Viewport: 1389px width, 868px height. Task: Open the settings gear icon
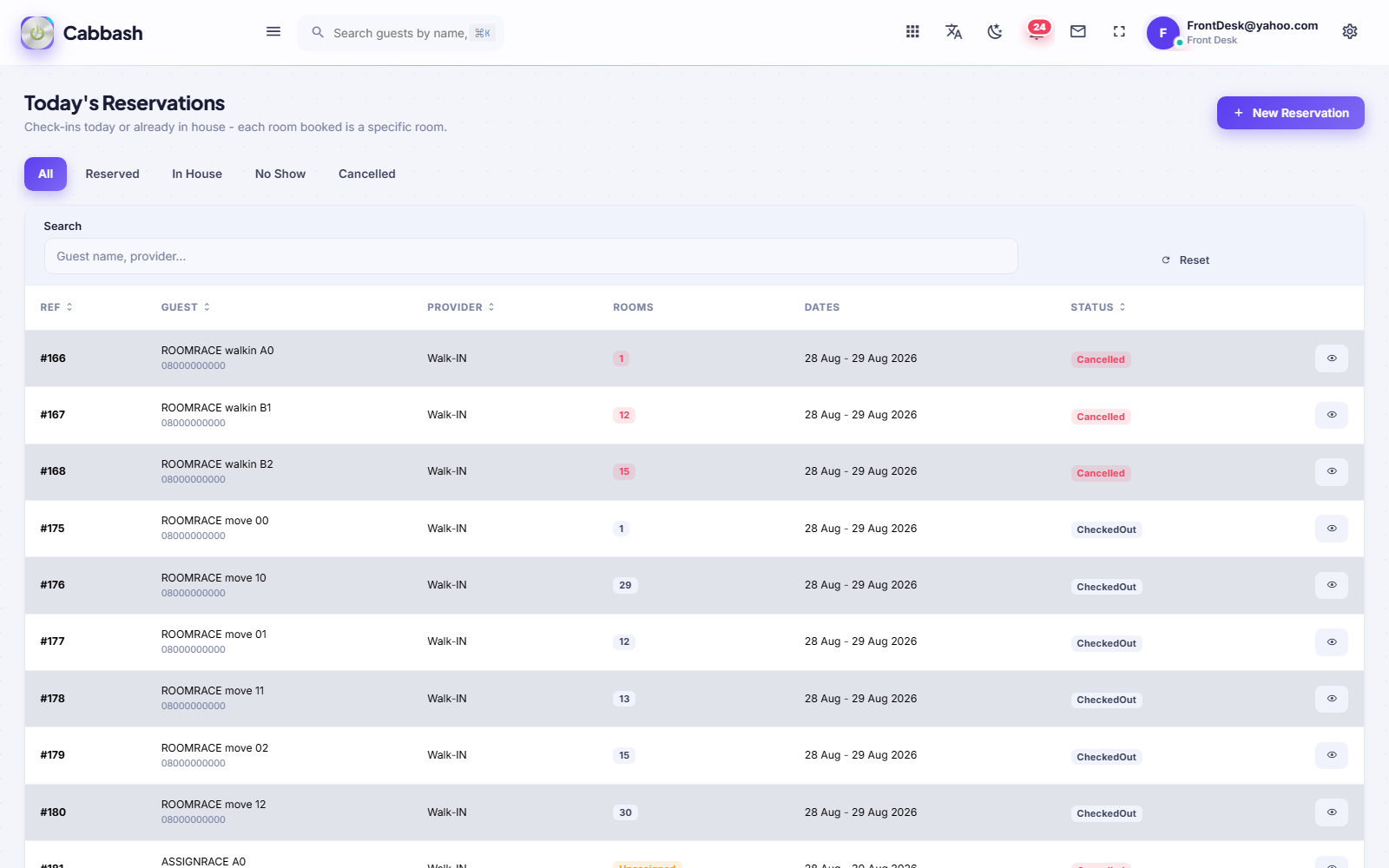[1350, 32]
